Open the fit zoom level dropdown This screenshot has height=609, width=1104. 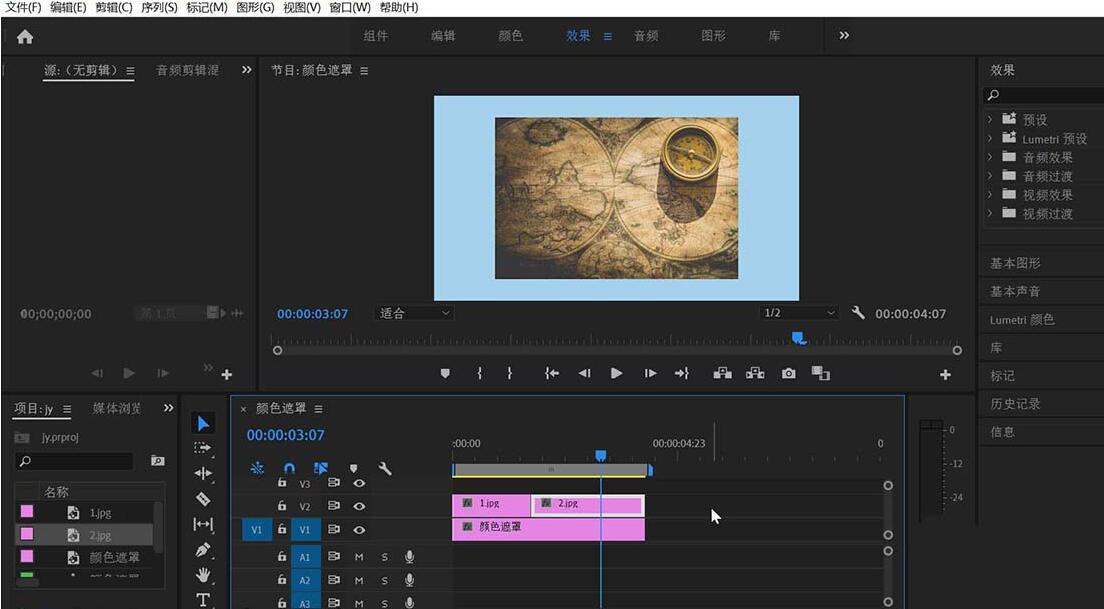click(x=413, y=312)
